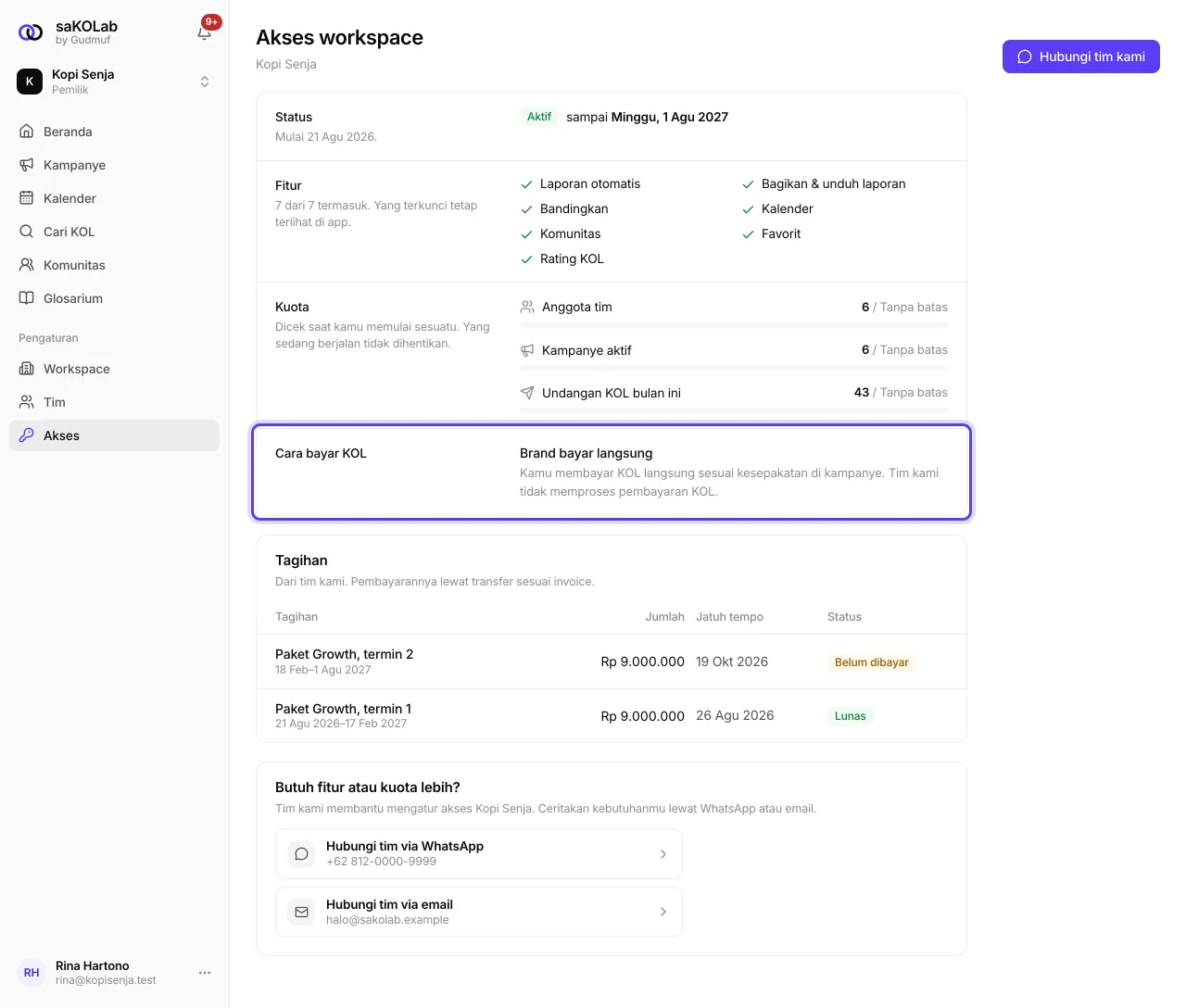The image size is (1186, 1008).
Task: Click the Undangan KOL paper-plane icon
Action: [527, 393]
